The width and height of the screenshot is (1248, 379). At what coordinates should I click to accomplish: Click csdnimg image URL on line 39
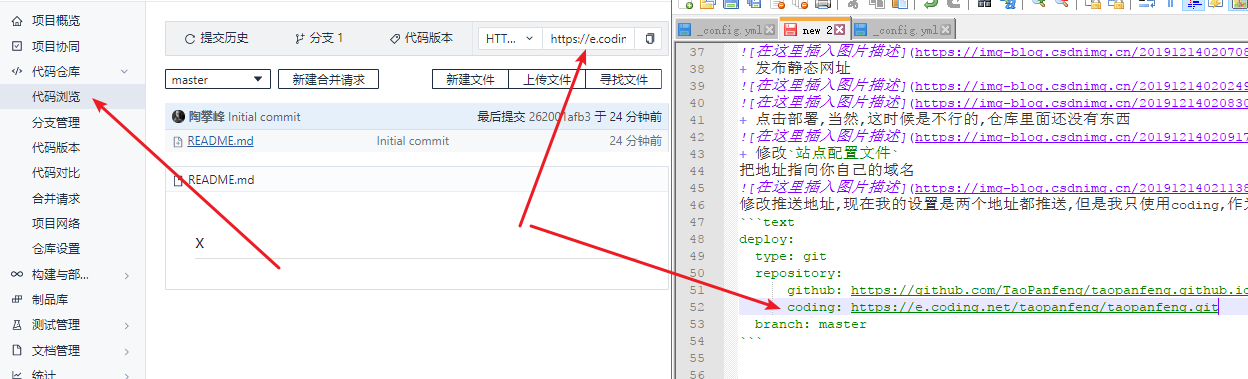click(x=1082, y=85)
